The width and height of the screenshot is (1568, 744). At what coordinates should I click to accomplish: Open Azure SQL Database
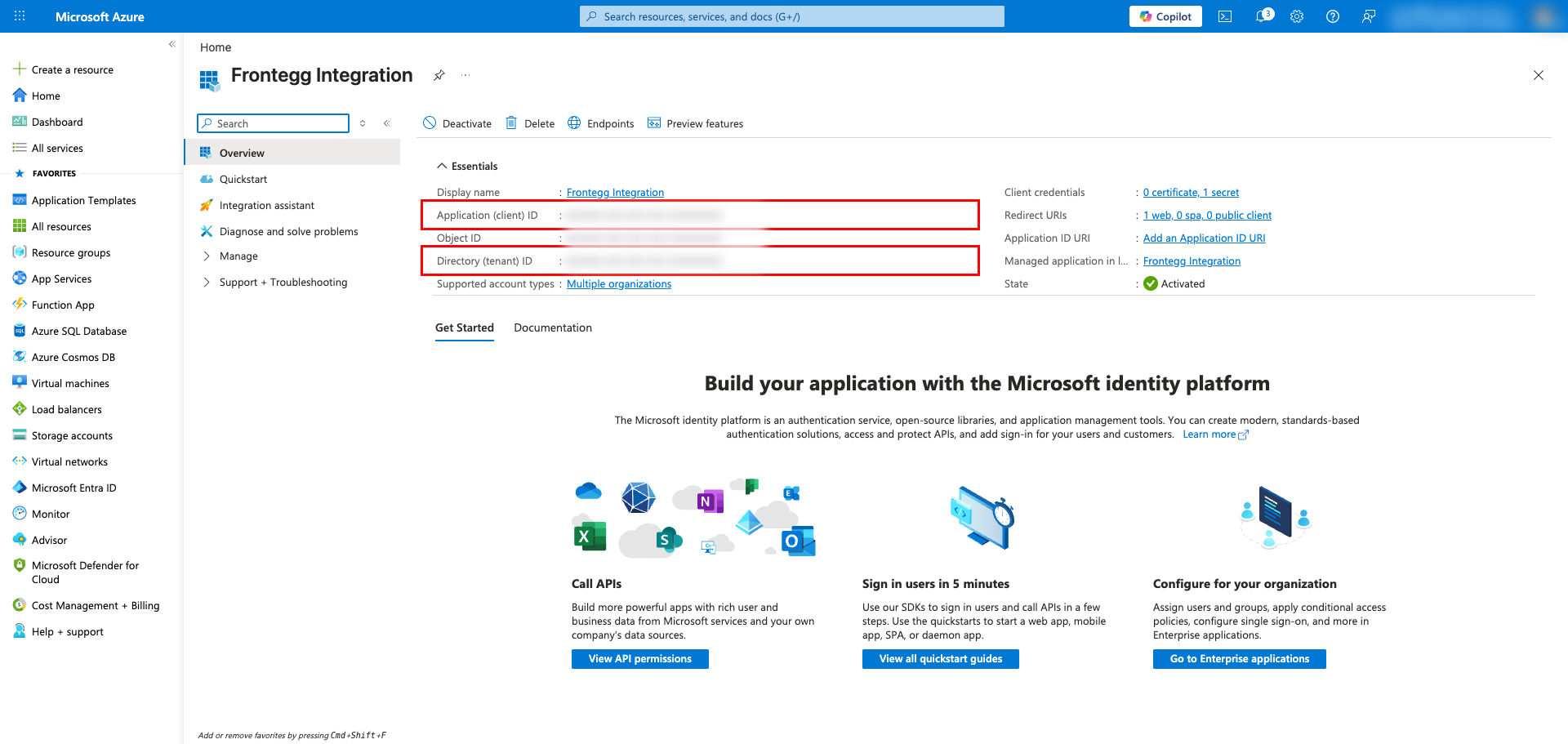(78, 331)
